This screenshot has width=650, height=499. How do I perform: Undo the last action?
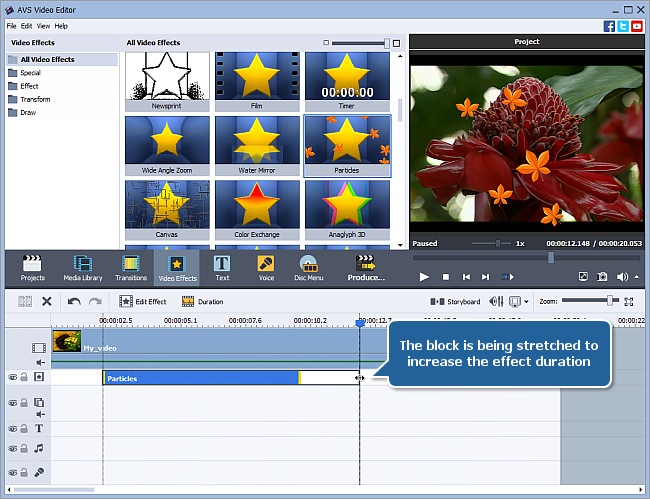74,301
